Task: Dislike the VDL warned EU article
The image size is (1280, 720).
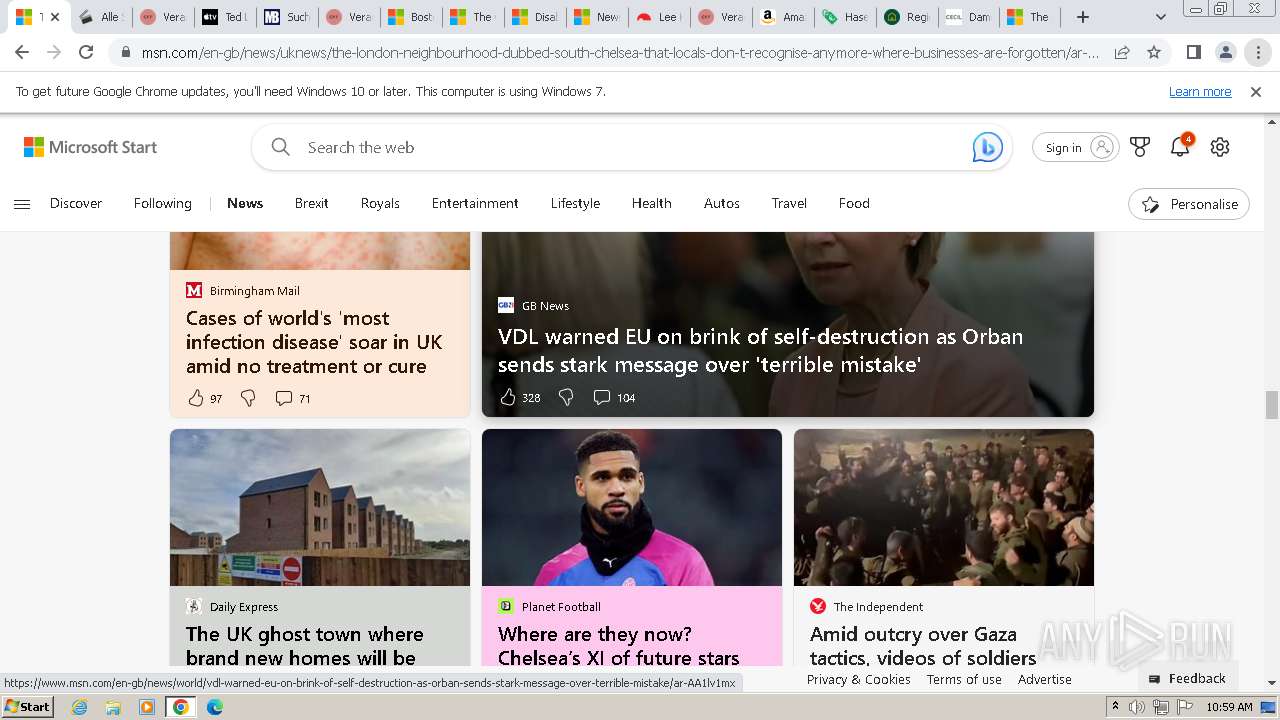Action: pyautogui.click(x=566, y=397)
